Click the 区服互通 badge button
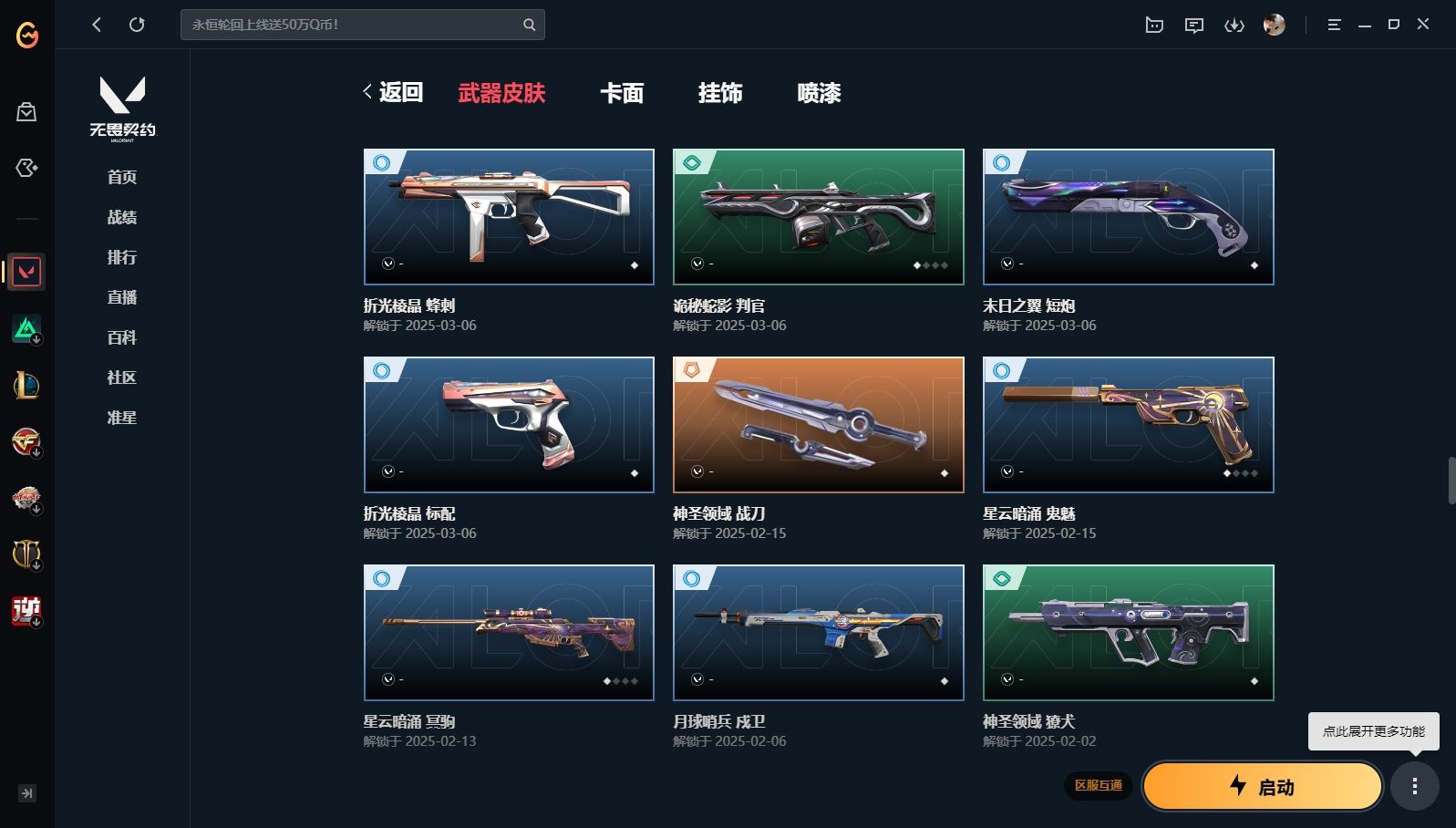Image resolution: width=1456 pixels, height=828 pixels. click(1099, 786)
